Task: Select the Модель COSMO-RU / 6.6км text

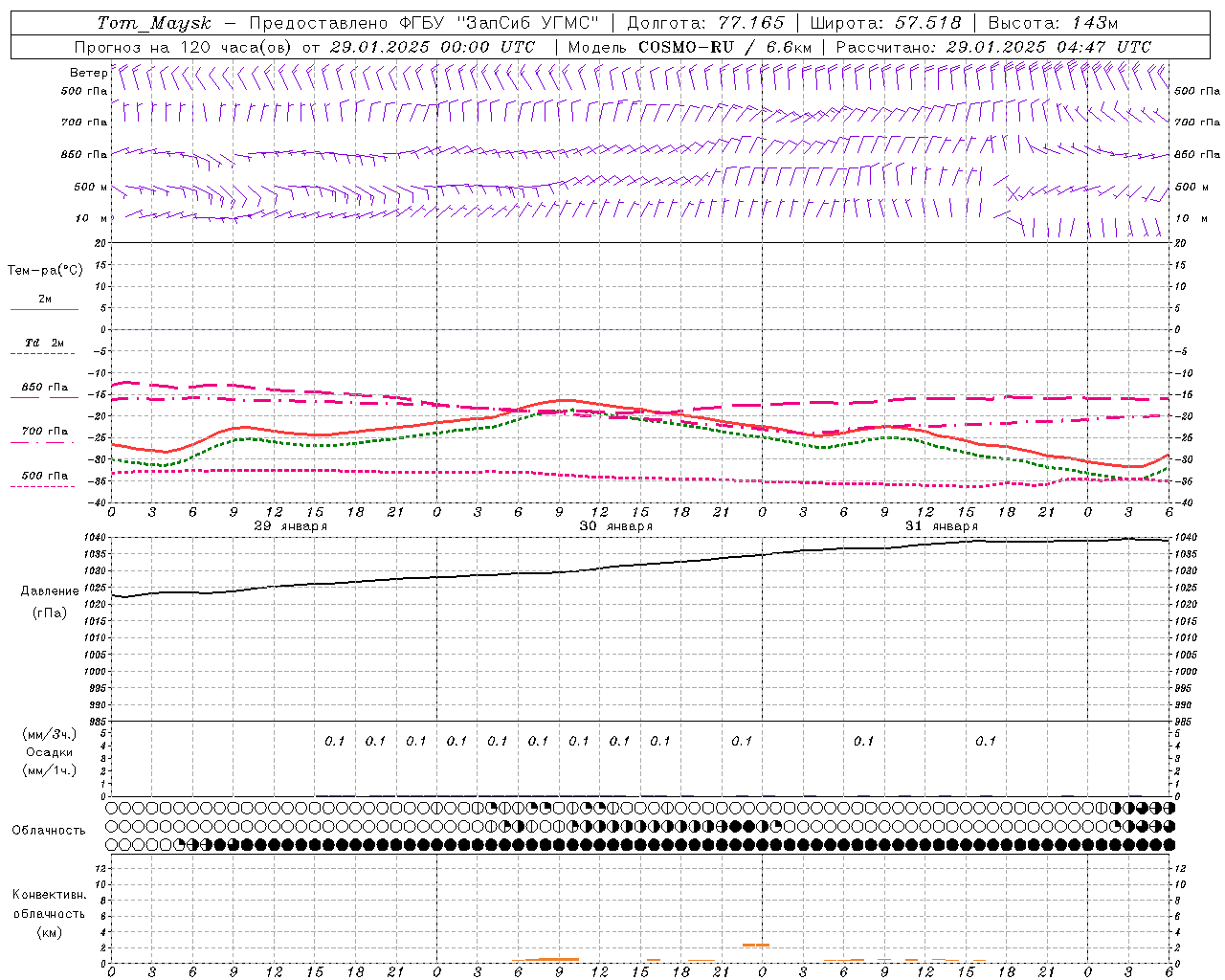Action: 690,47
